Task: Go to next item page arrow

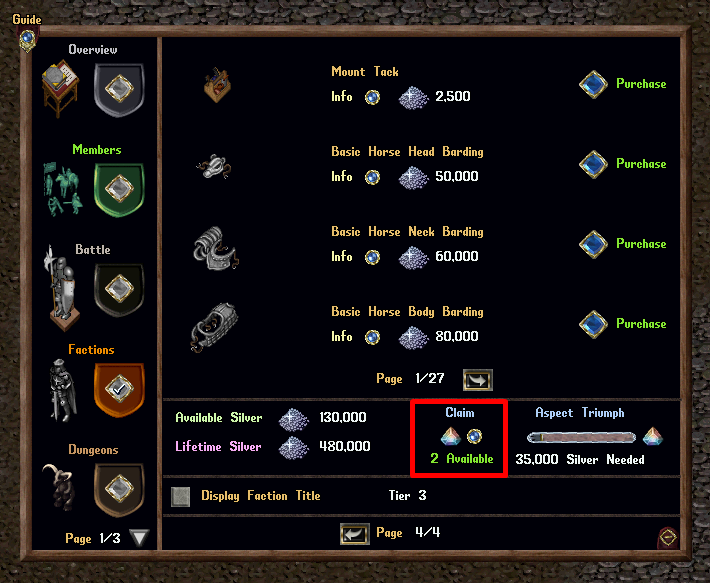Action: [478, 380]
